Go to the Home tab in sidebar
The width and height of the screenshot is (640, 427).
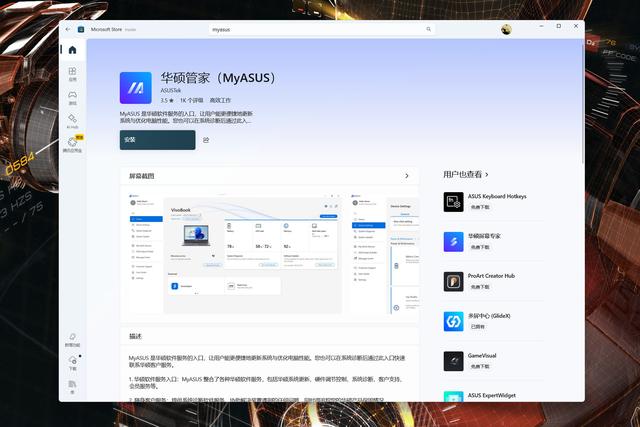click(72, 50)
